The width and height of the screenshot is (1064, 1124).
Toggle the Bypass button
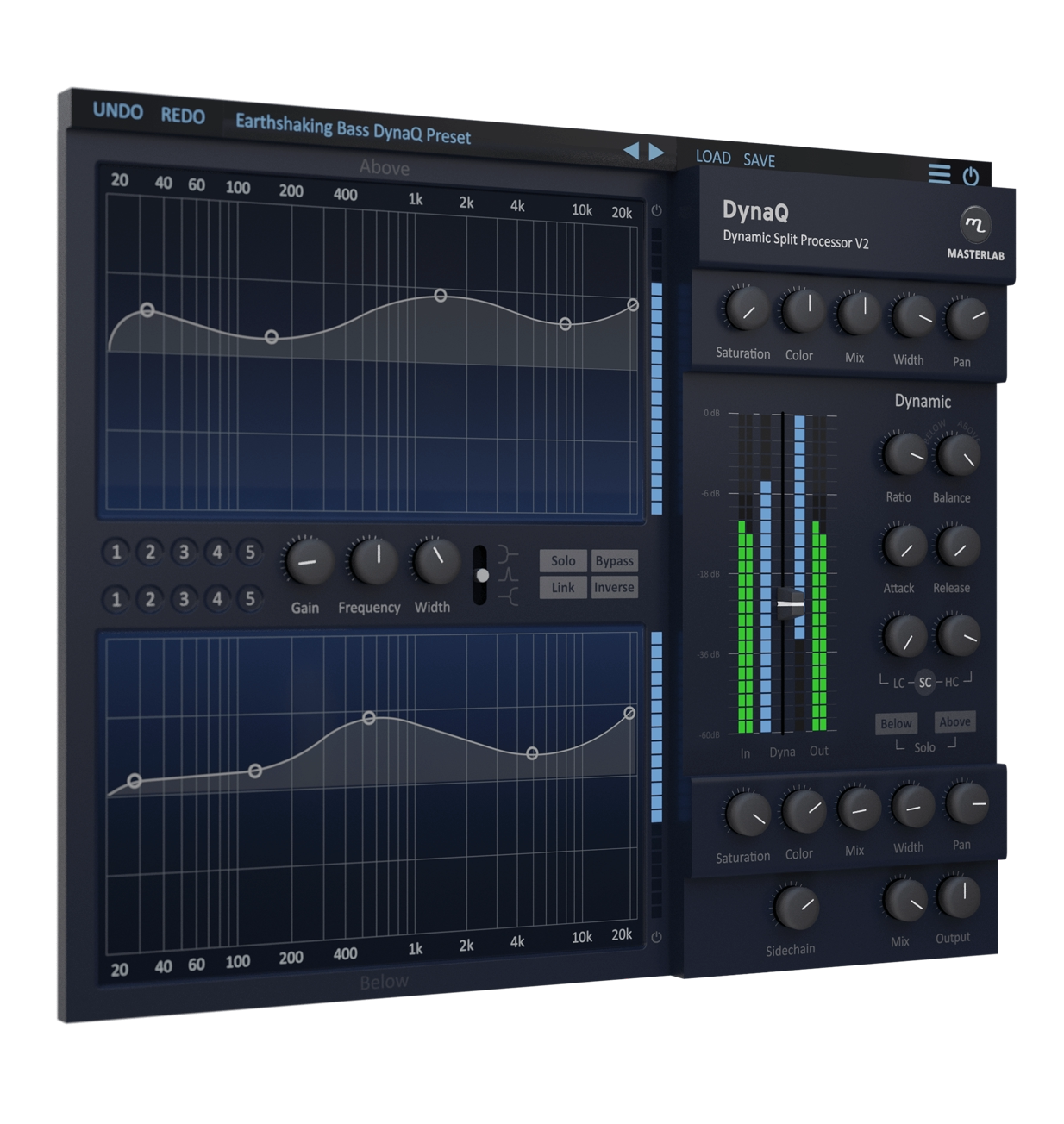614,561
